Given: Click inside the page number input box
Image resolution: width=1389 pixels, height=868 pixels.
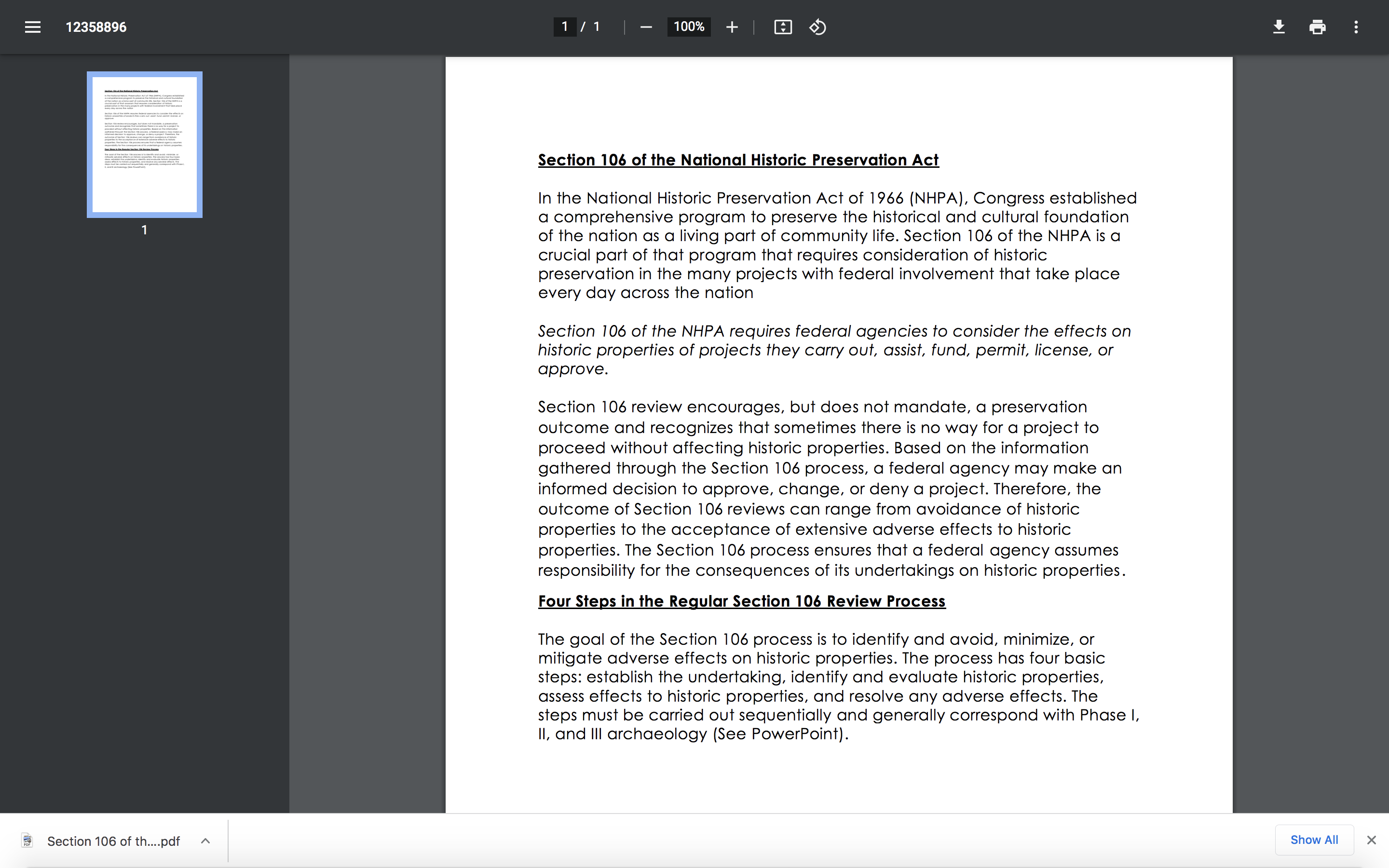Looking at the screenshot, I should pos(564,27).
